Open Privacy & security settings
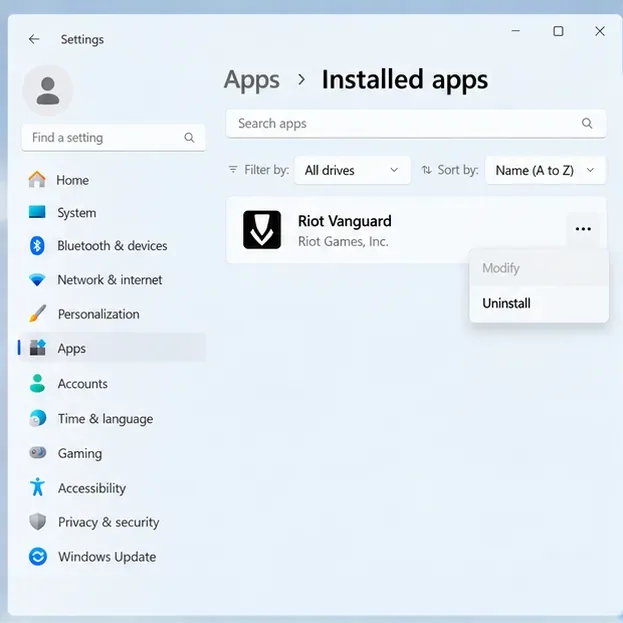The width and height of the screenshot is (623, 623). (x=113, y=522)
